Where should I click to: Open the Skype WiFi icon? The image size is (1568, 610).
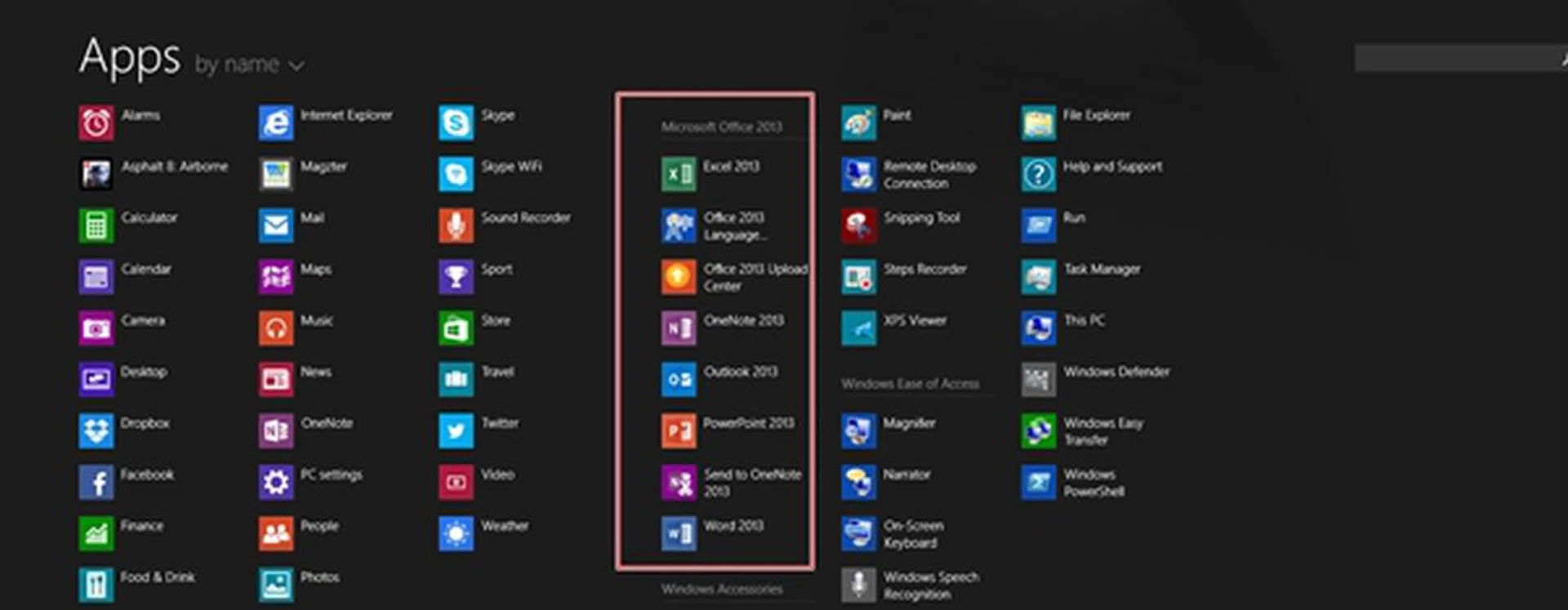[456, 175]
